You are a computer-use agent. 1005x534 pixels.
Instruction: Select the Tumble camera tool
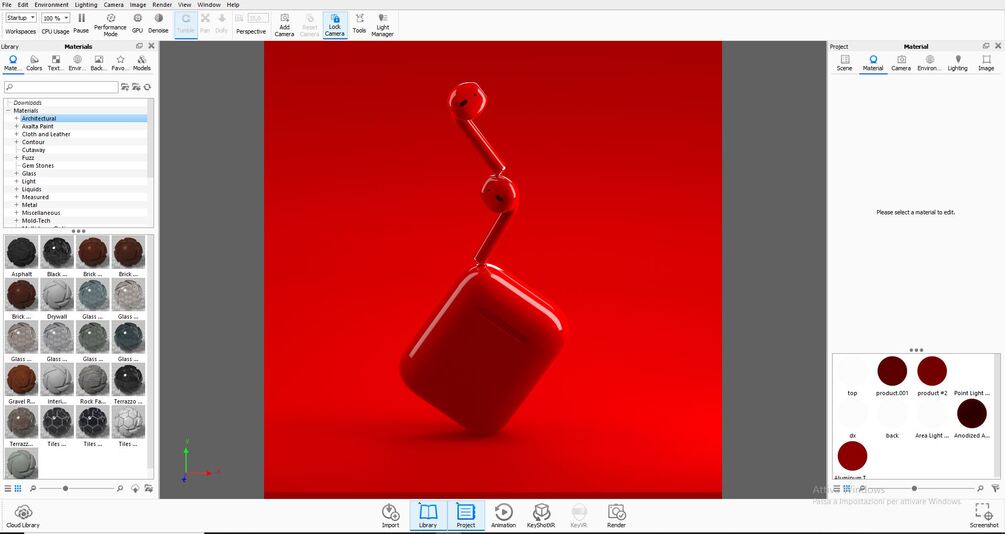click(186, 24)
